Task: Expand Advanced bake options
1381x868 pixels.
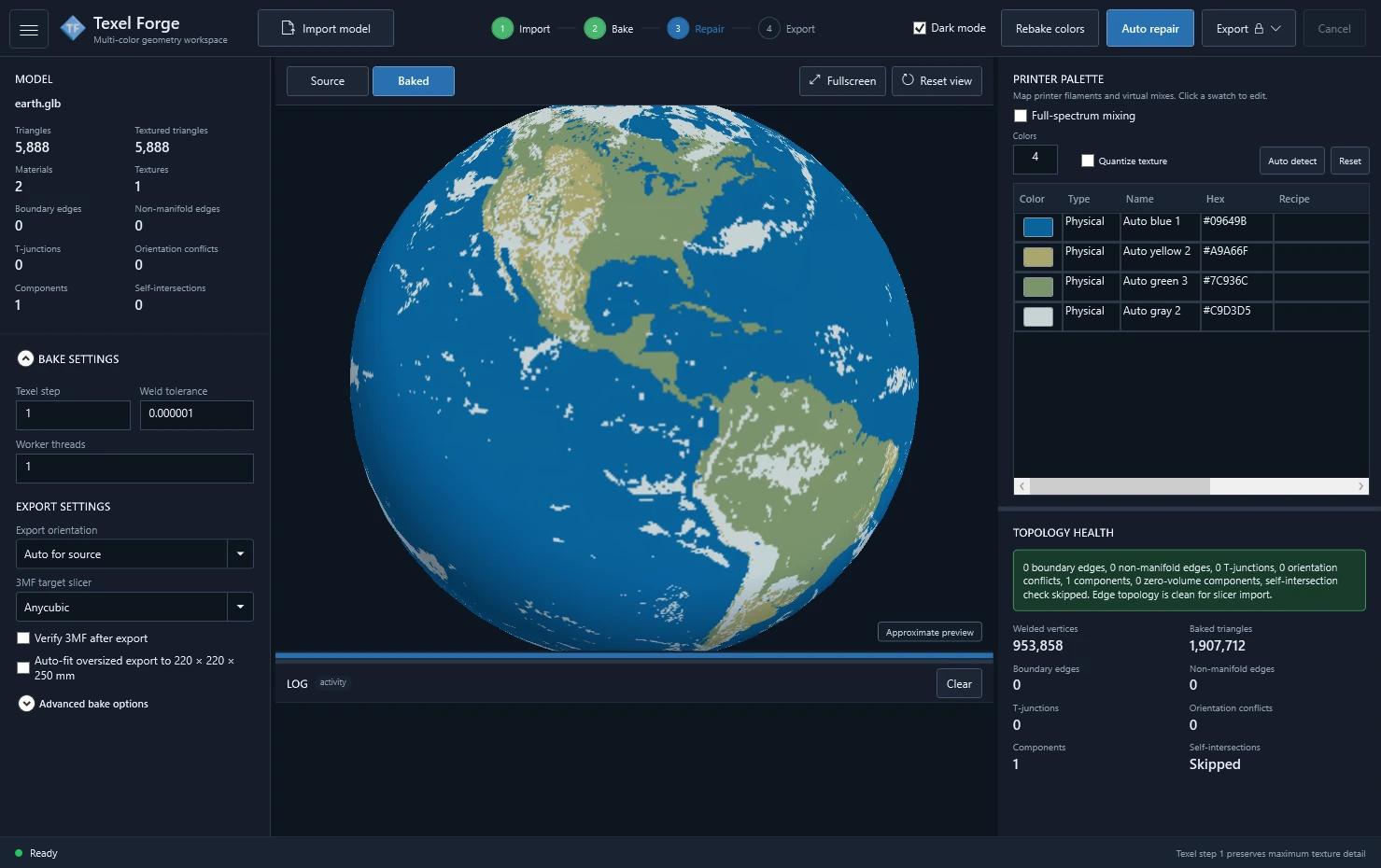Action: click(26, 704)
